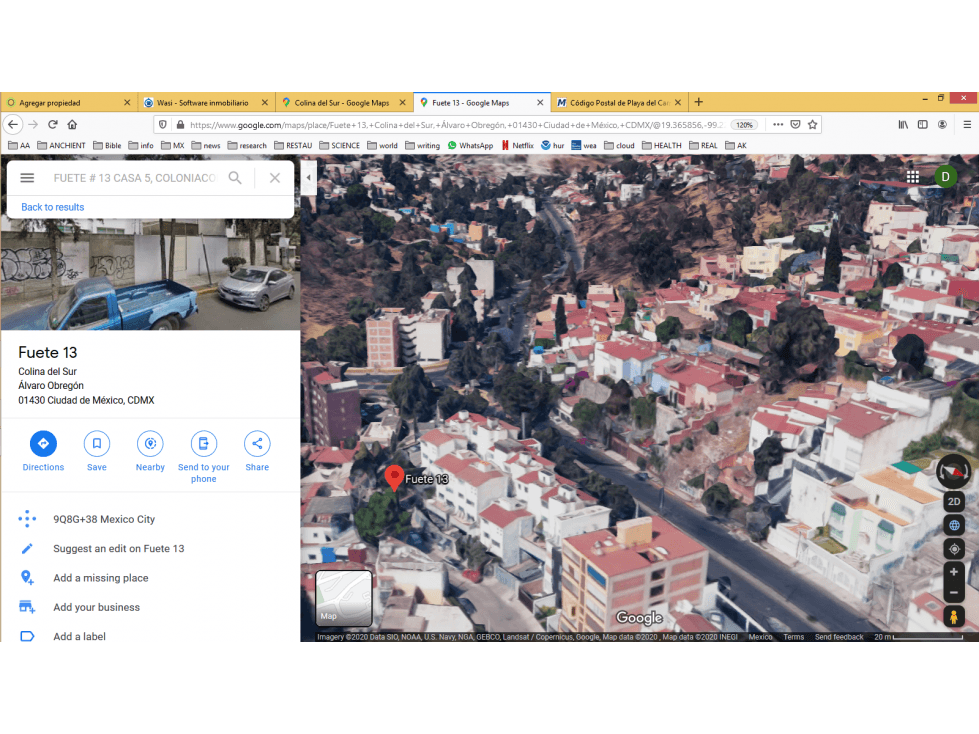The image size is (979, 734).
Task: Toggle the 2D map view
Action: tap(953, 501)
